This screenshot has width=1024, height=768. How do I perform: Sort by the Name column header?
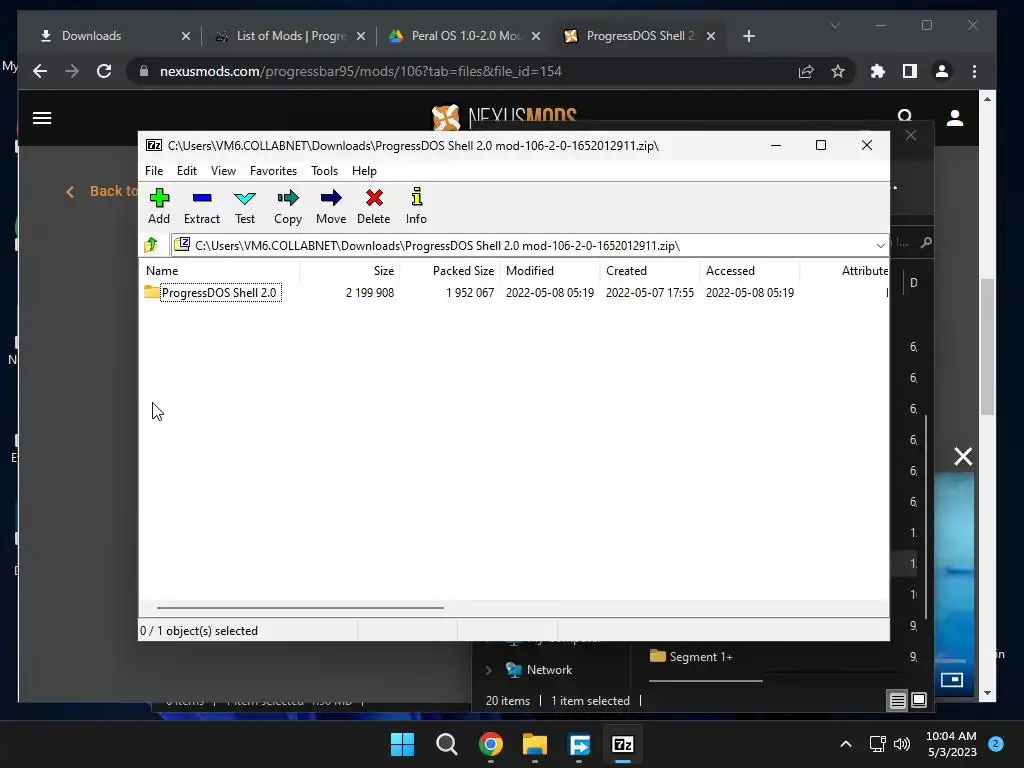coord(162,270)
